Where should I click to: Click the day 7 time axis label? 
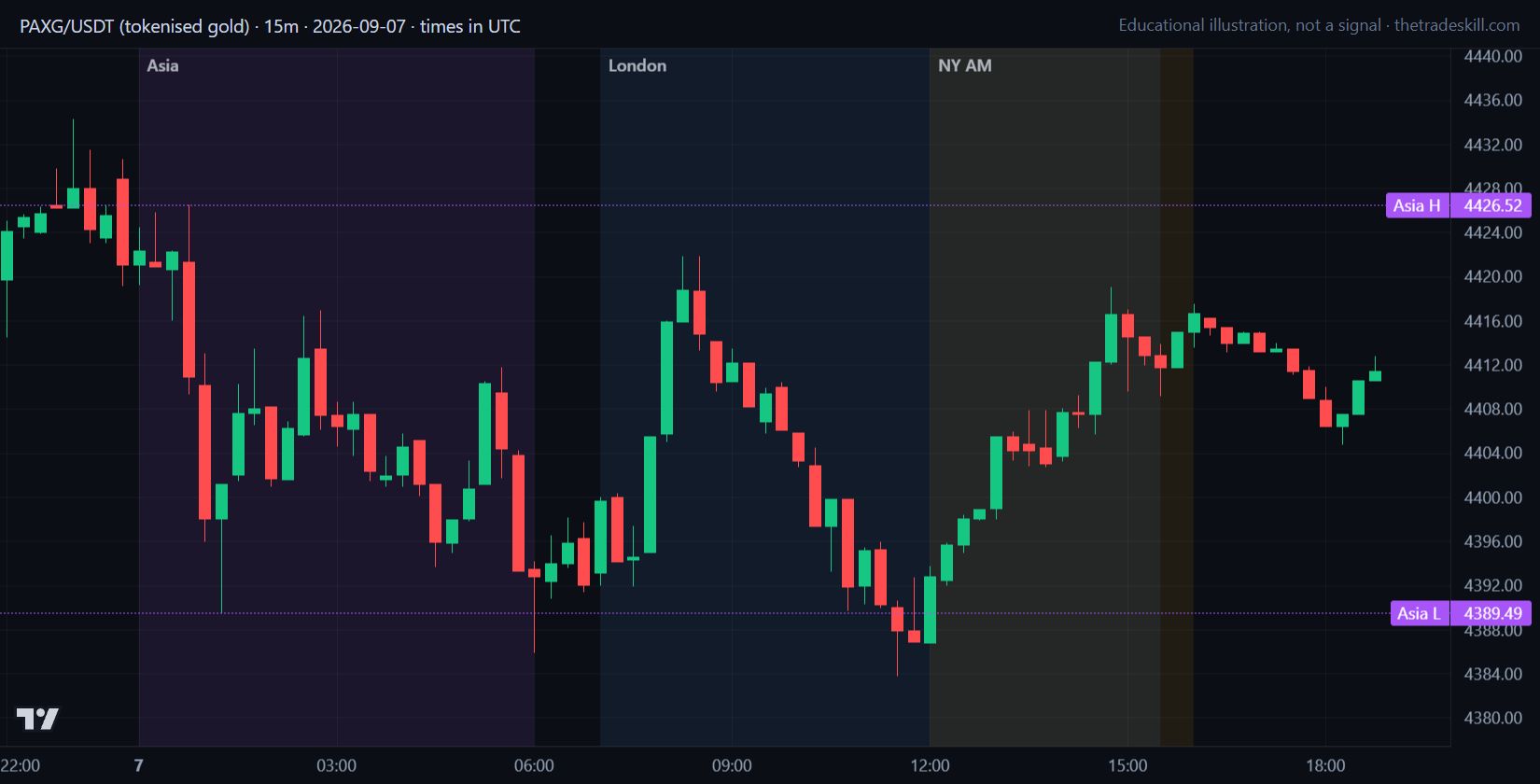pos(138,765)
